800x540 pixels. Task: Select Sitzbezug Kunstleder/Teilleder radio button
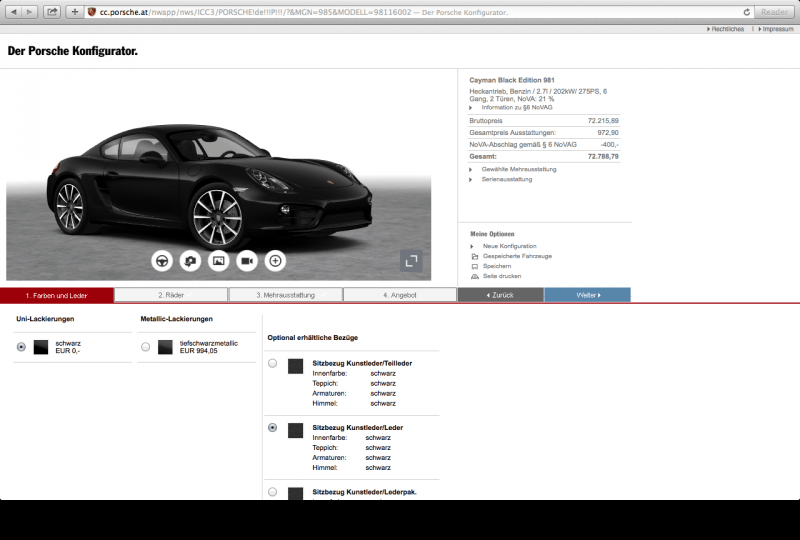click(x=272, y=363)
